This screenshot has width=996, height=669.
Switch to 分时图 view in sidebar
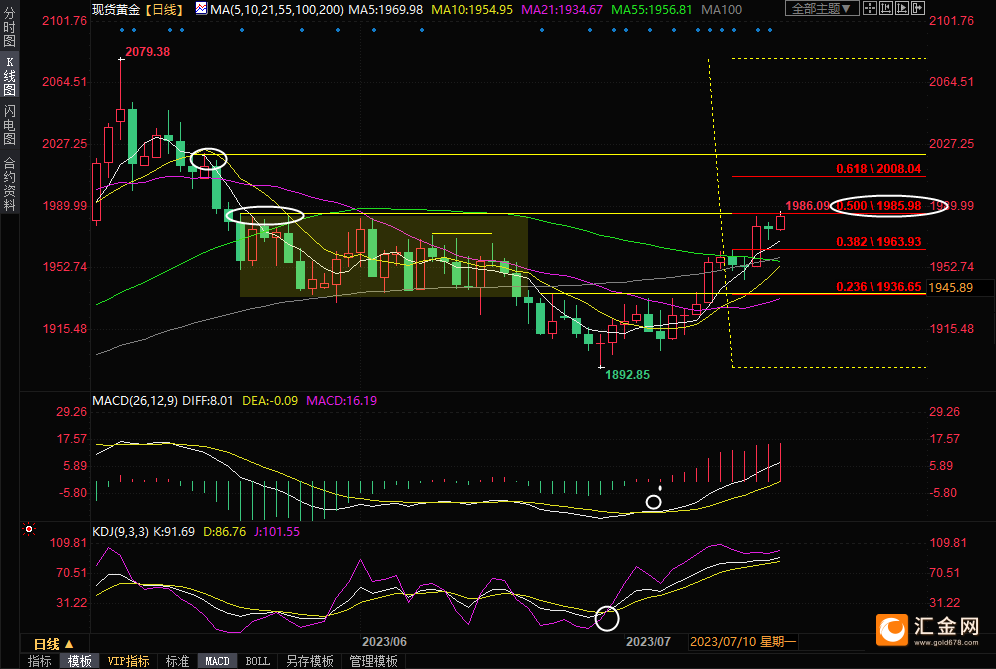9,25
